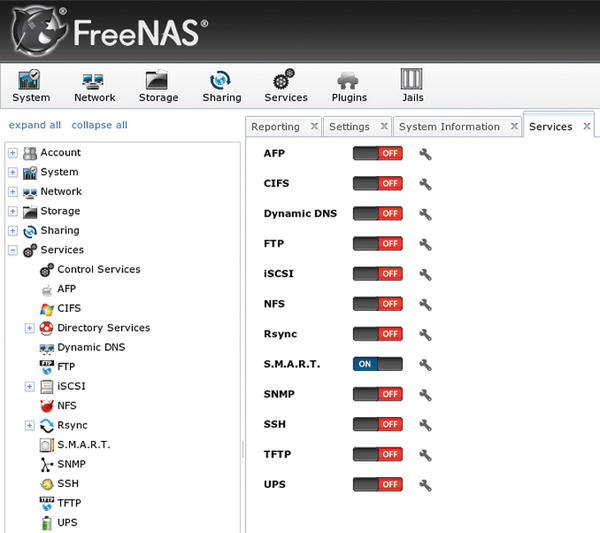Expand the iSCSI tree node

(x=29, y=386)
